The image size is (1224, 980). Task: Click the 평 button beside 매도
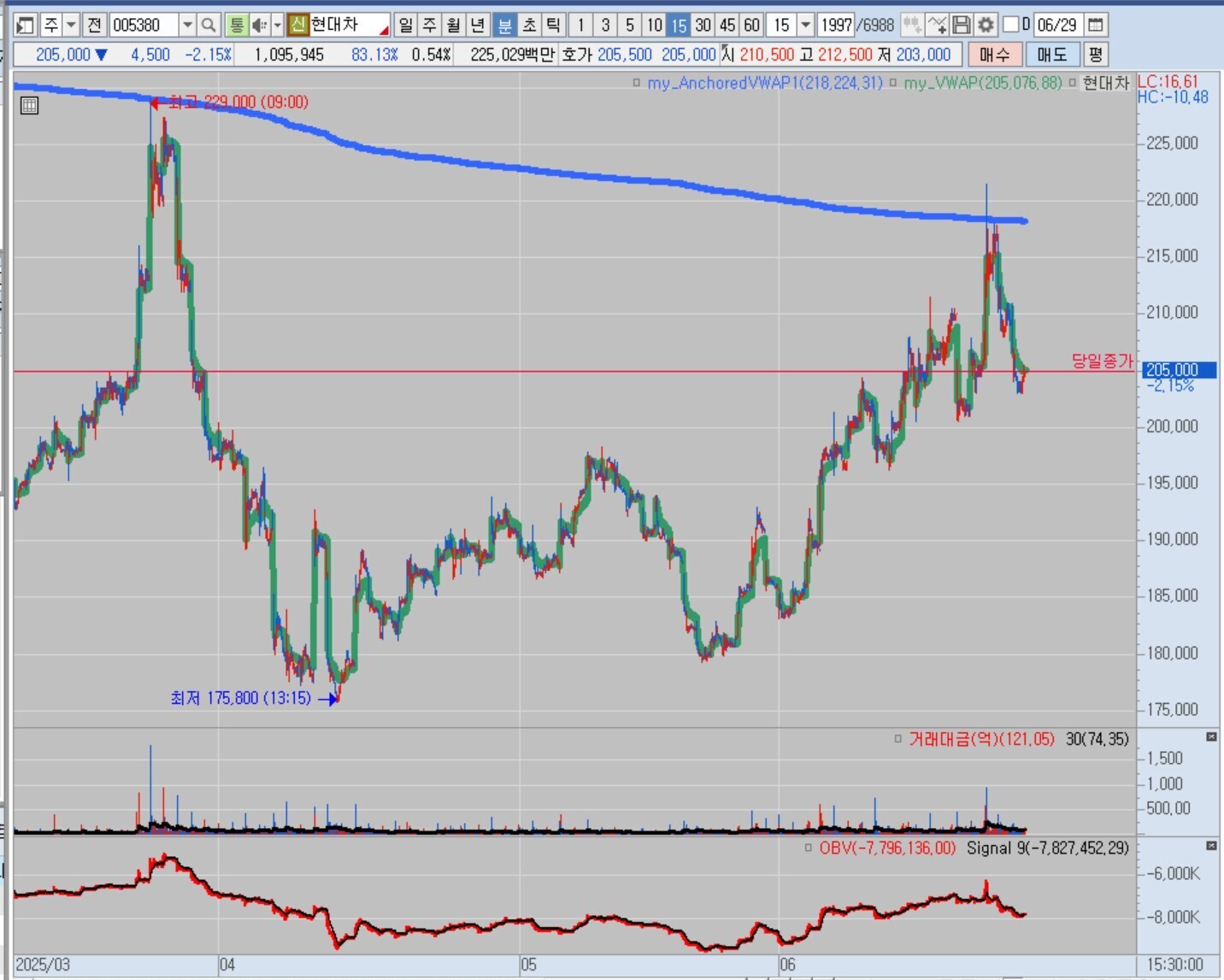(x=1095, y=55)
